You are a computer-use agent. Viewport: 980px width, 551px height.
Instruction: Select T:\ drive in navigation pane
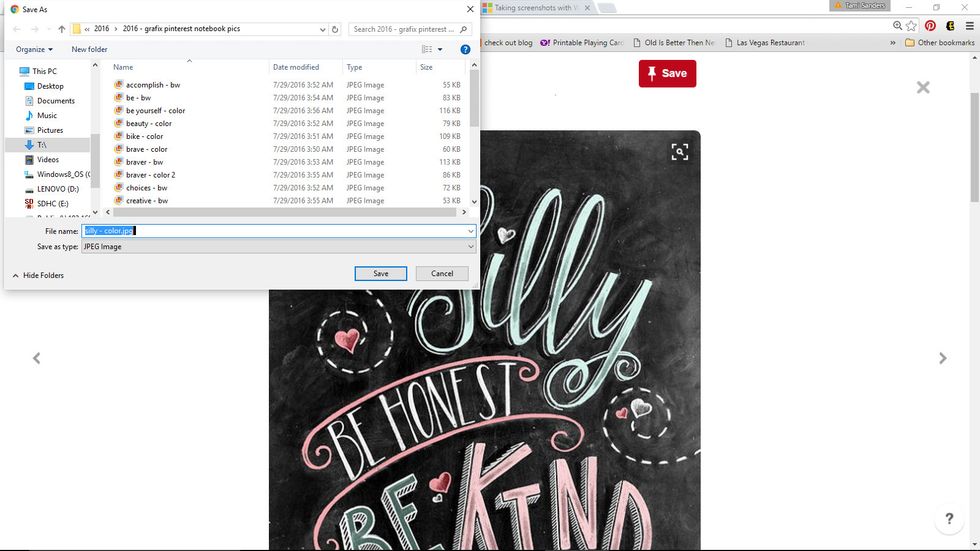click(x=41, y=145)
